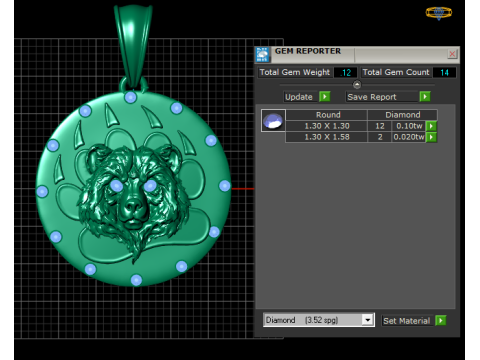Click the quantity 12 cell
The height and width of the screenshot is (360, 480).
coord(380,126)
